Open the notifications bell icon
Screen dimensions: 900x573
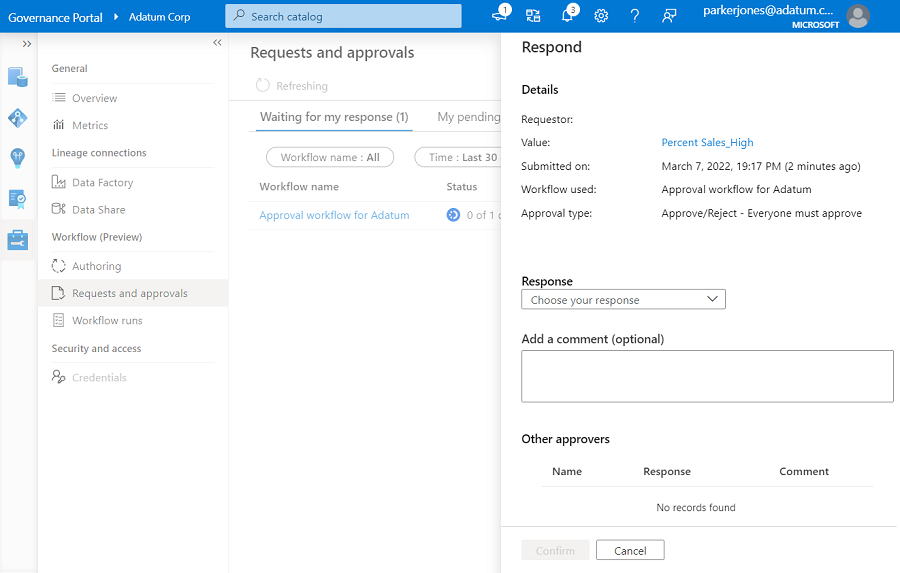point(568,16)
